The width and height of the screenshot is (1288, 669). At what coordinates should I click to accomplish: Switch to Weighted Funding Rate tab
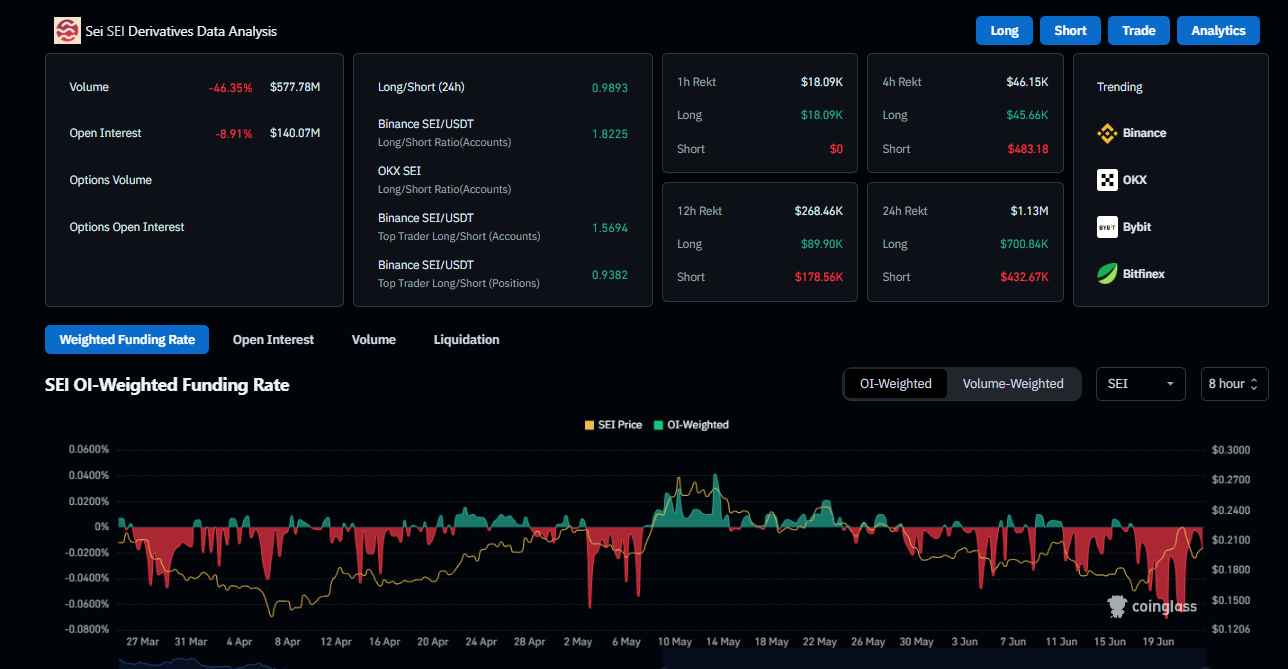(x=127, y=339)
